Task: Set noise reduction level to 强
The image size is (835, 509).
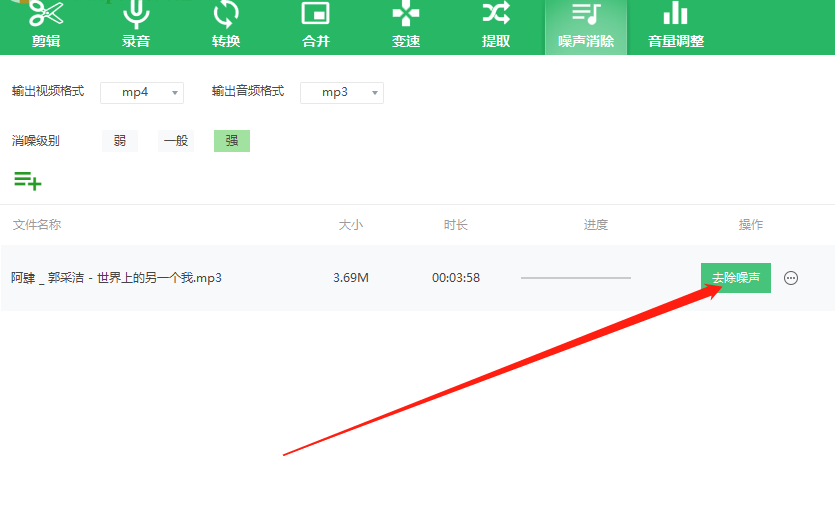Action: coord(232,141)
